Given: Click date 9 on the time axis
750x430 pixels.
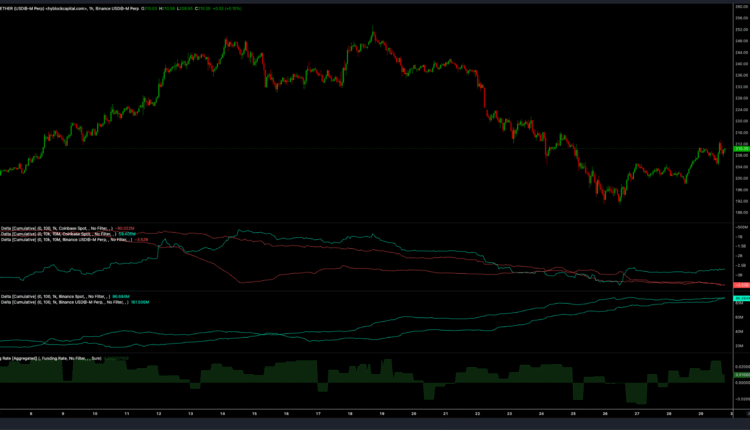Looking at the screenshot, I should pos(62,413).
